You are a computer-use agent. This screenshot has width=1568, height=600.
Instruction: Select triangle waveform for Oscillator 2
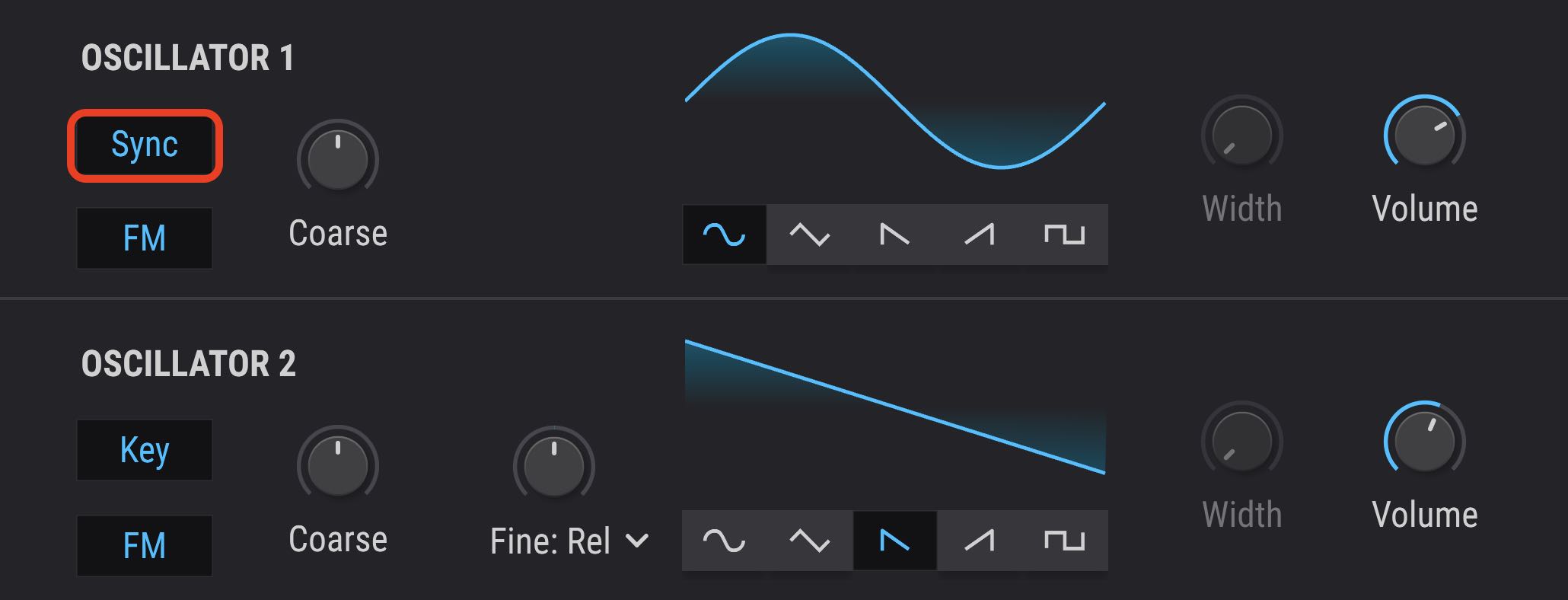click(809, 541)
